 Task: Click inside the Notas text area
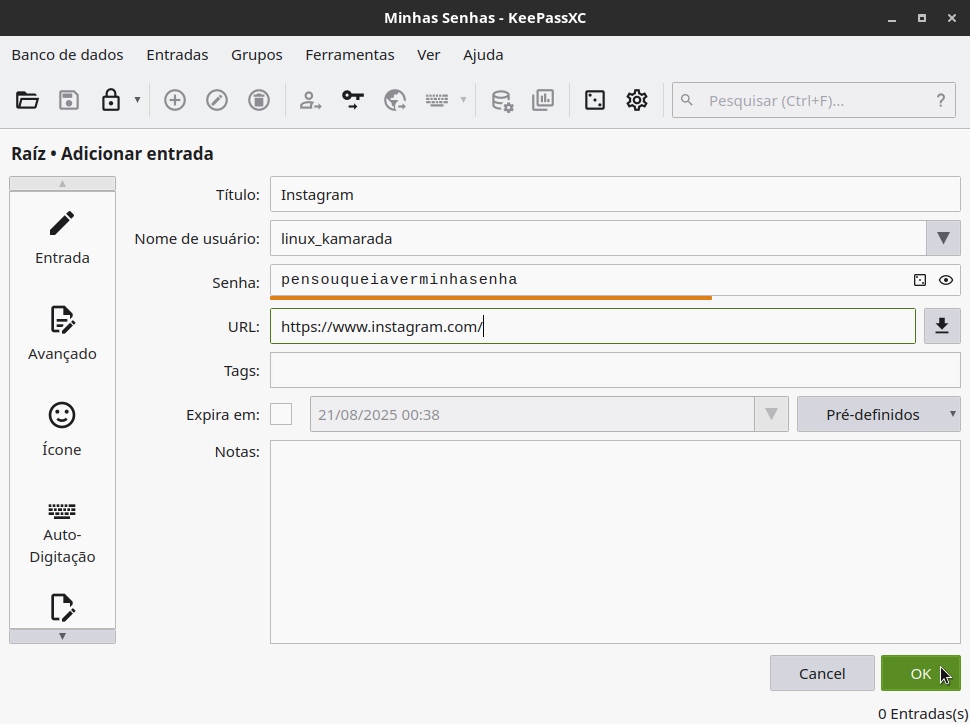[x=615, y=542]
